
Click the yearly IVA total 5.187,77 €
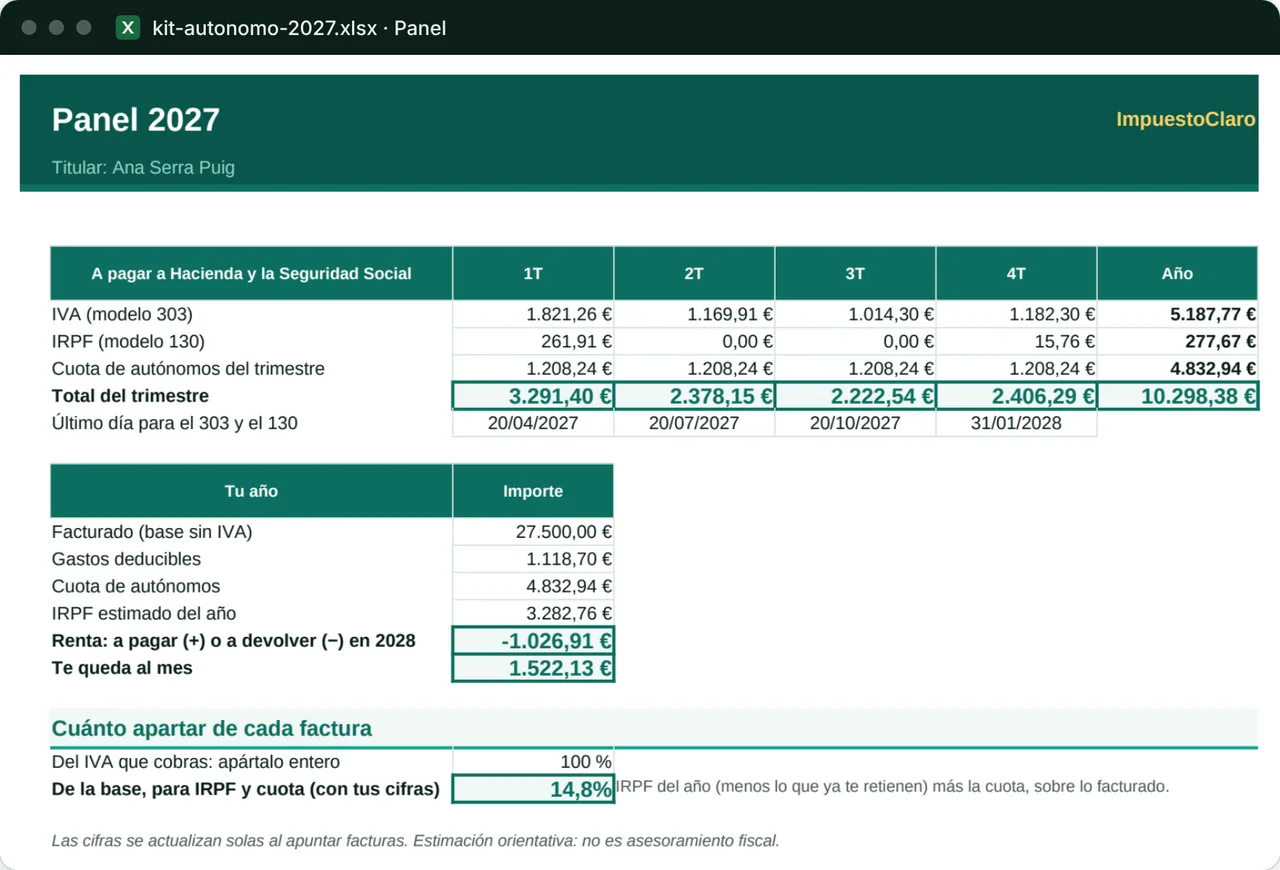pos(1177,314)
